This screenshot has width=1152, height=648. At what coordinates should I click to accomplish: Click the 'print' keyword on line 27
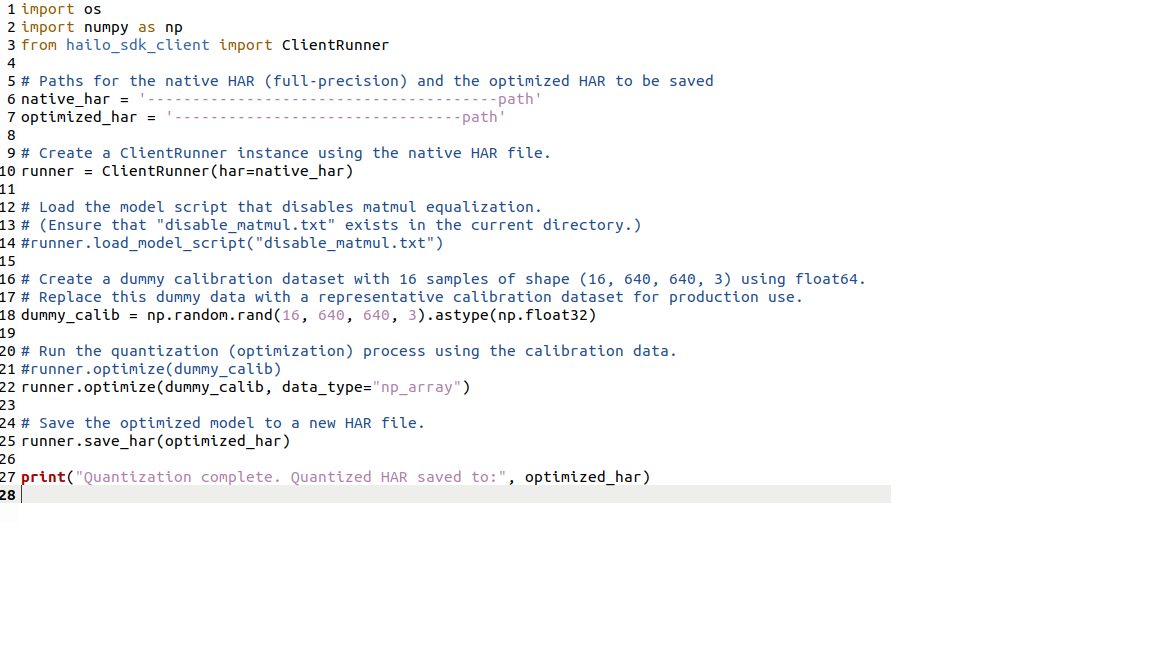(43, 477)
